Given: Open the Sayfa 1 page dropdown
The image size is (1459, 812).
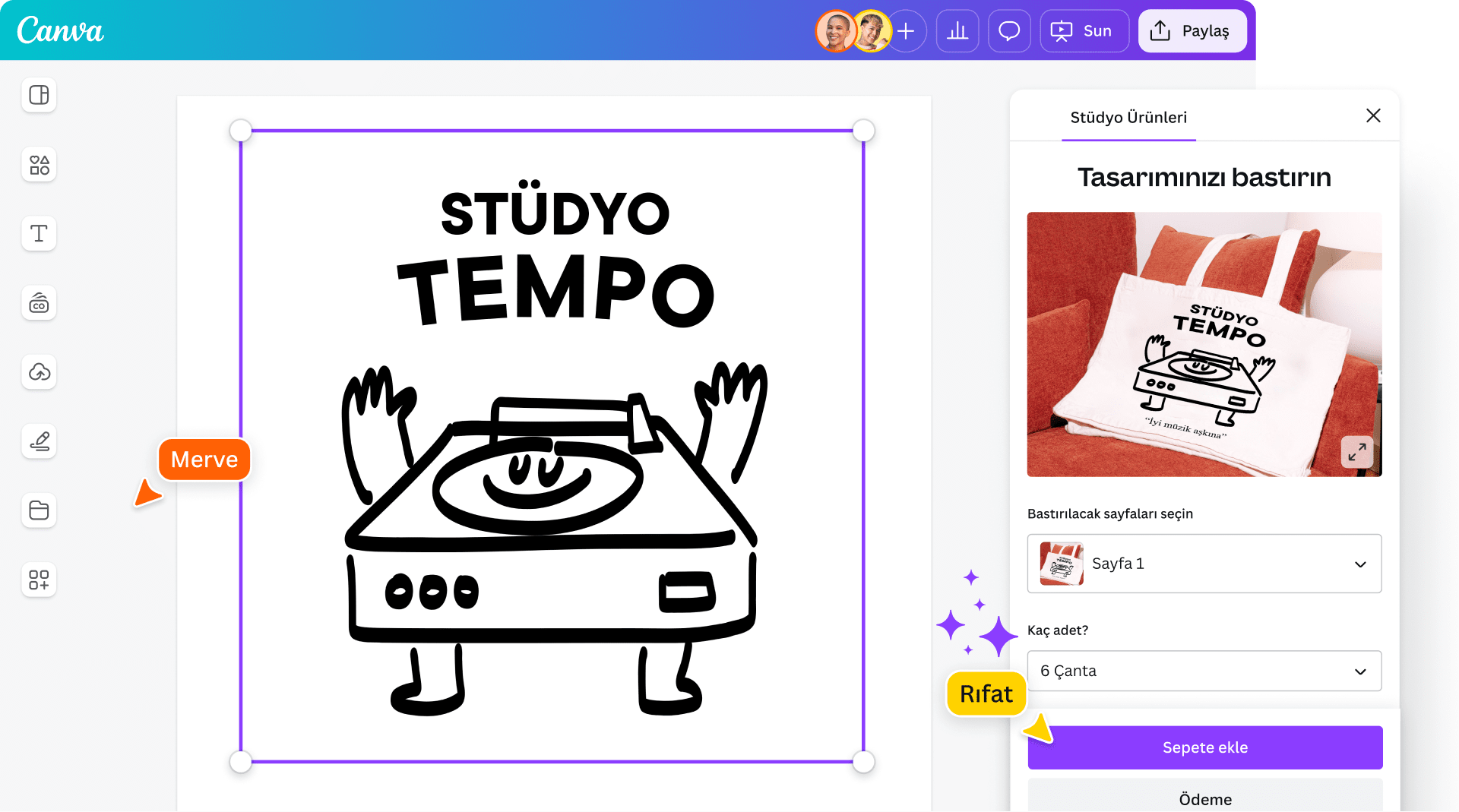Looking at the screenshot, I should (x=1204, y=564).
